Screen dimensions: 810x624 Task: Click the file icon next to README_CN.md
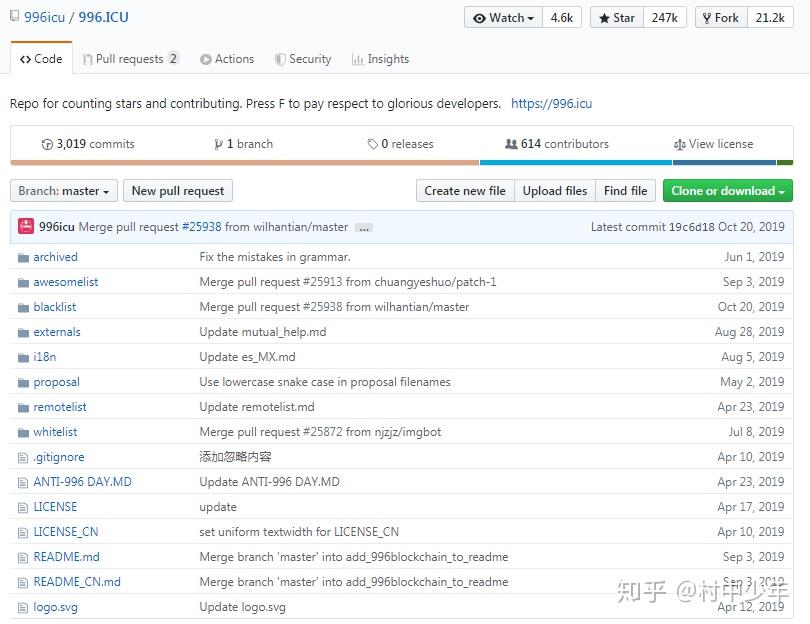coord(23,583)
